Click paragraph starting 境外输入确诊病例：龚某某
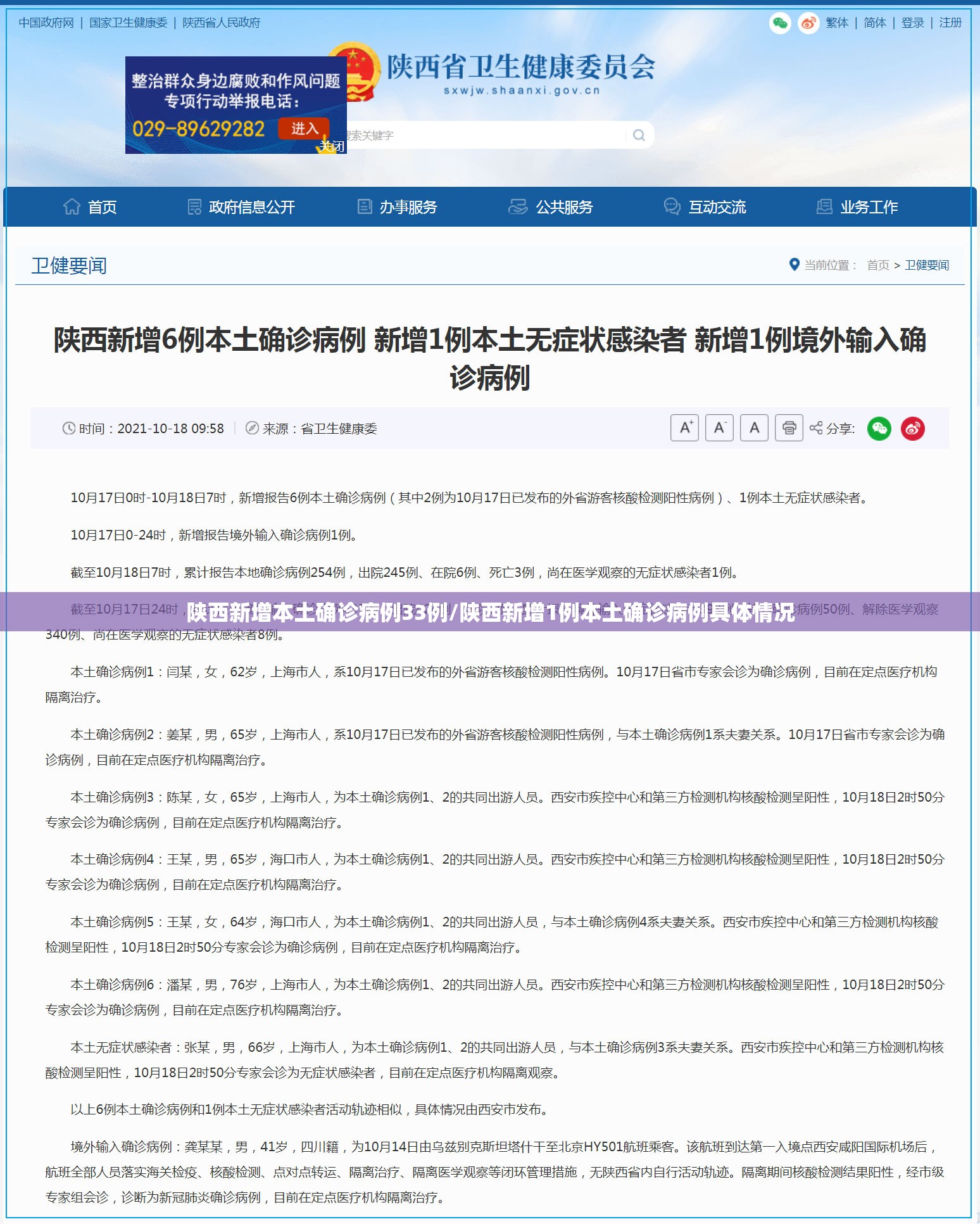980x1224 pixels. [494, 1172]
